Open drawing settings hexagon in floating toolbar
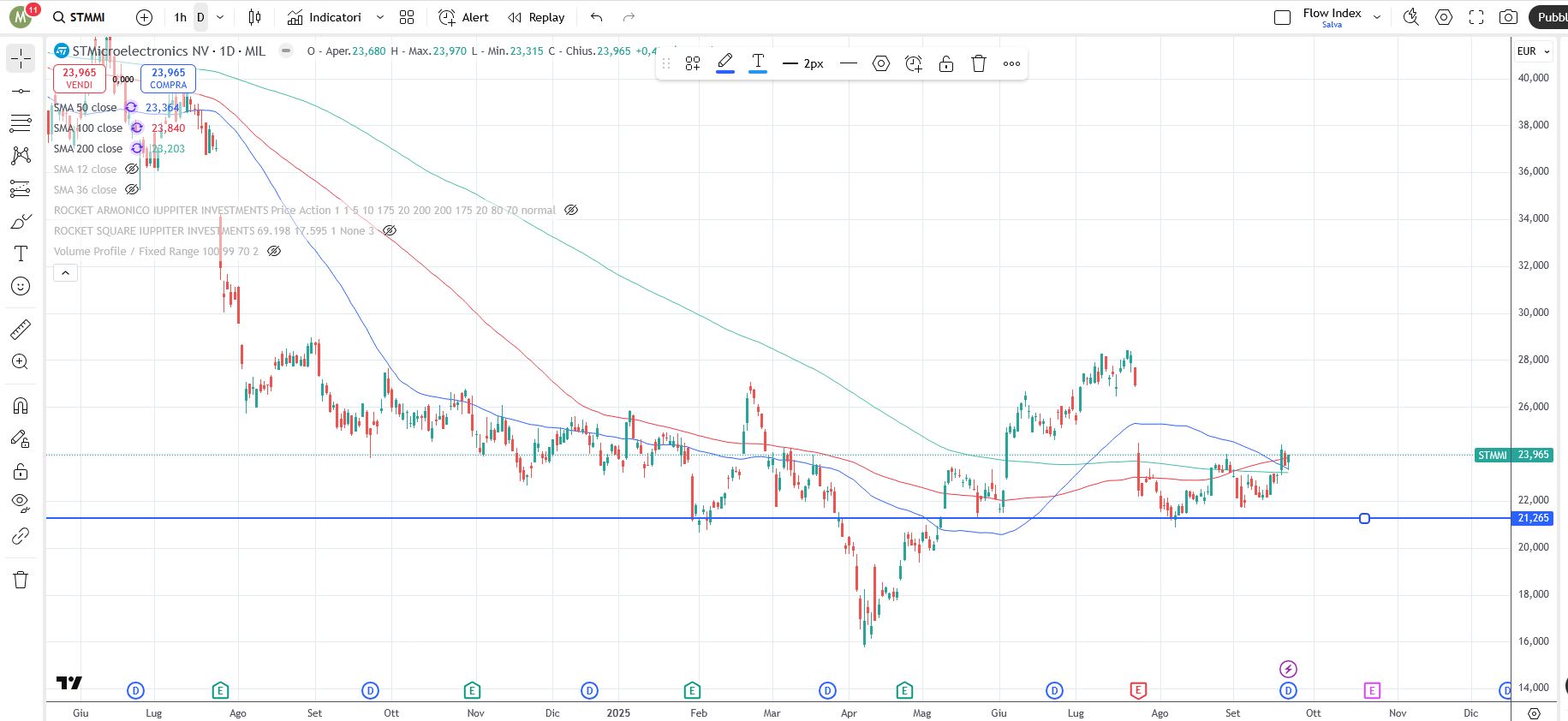Viewport: 1568px width, 721px height. pos(881,63)
